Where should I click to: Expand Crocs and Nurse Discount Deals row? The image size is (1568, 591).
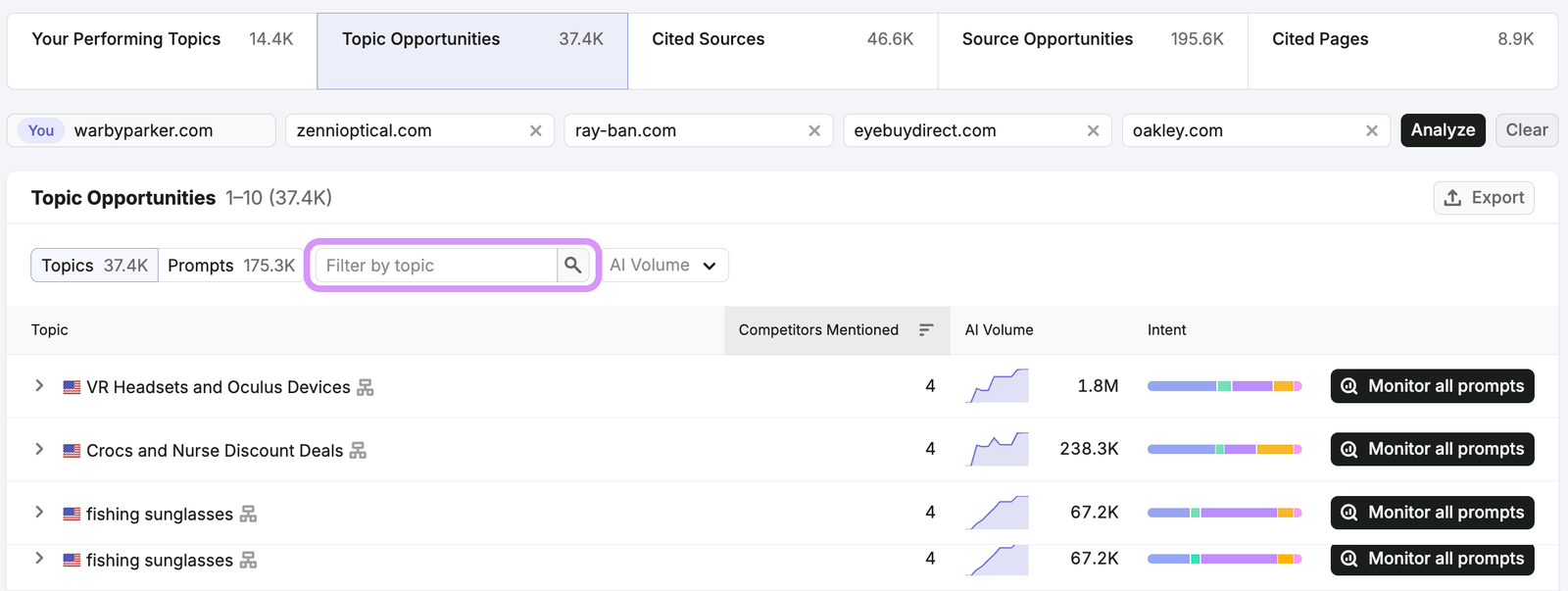(x=39, y=449)
